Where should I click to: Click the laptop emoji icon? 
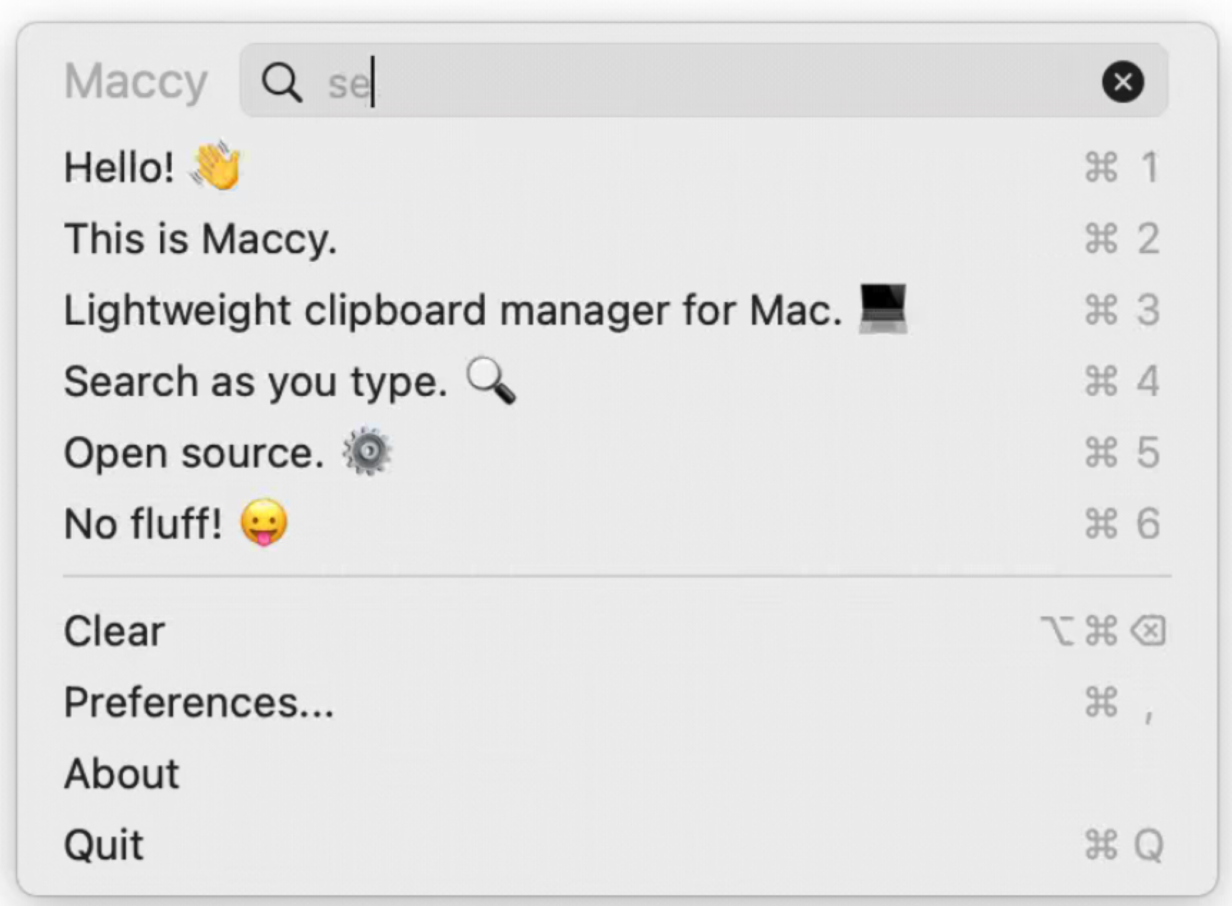point(883,309)
